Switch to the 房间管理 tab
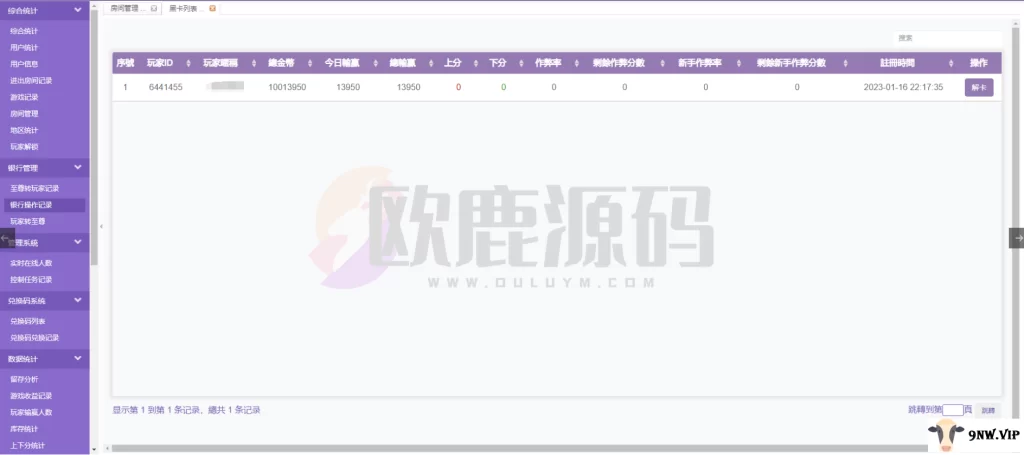Image resolution: width=1024 pixels, height=455 pixels. coord(131,8)
